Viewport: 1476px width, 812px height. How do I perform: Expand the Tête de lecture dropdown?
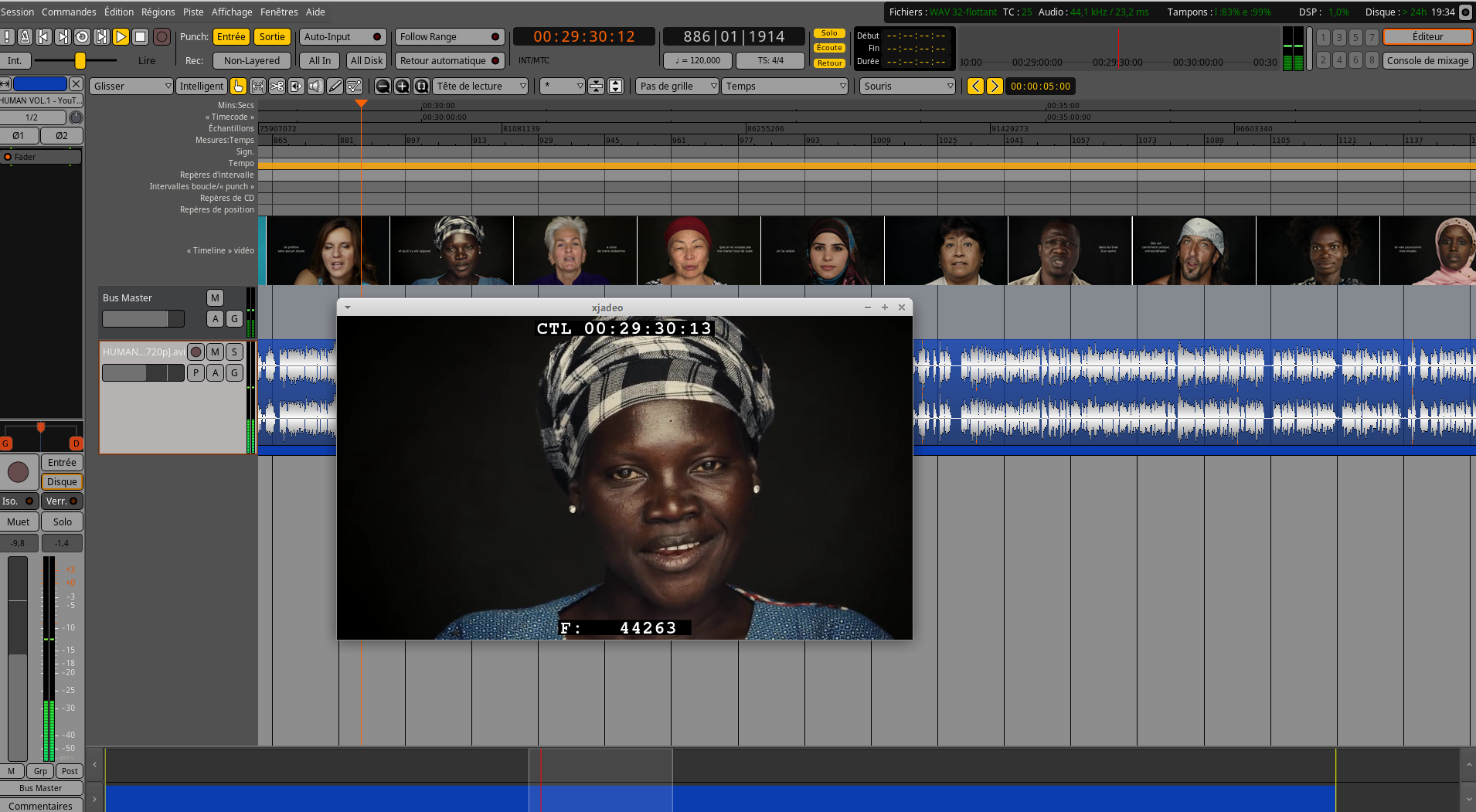(481, 87)
